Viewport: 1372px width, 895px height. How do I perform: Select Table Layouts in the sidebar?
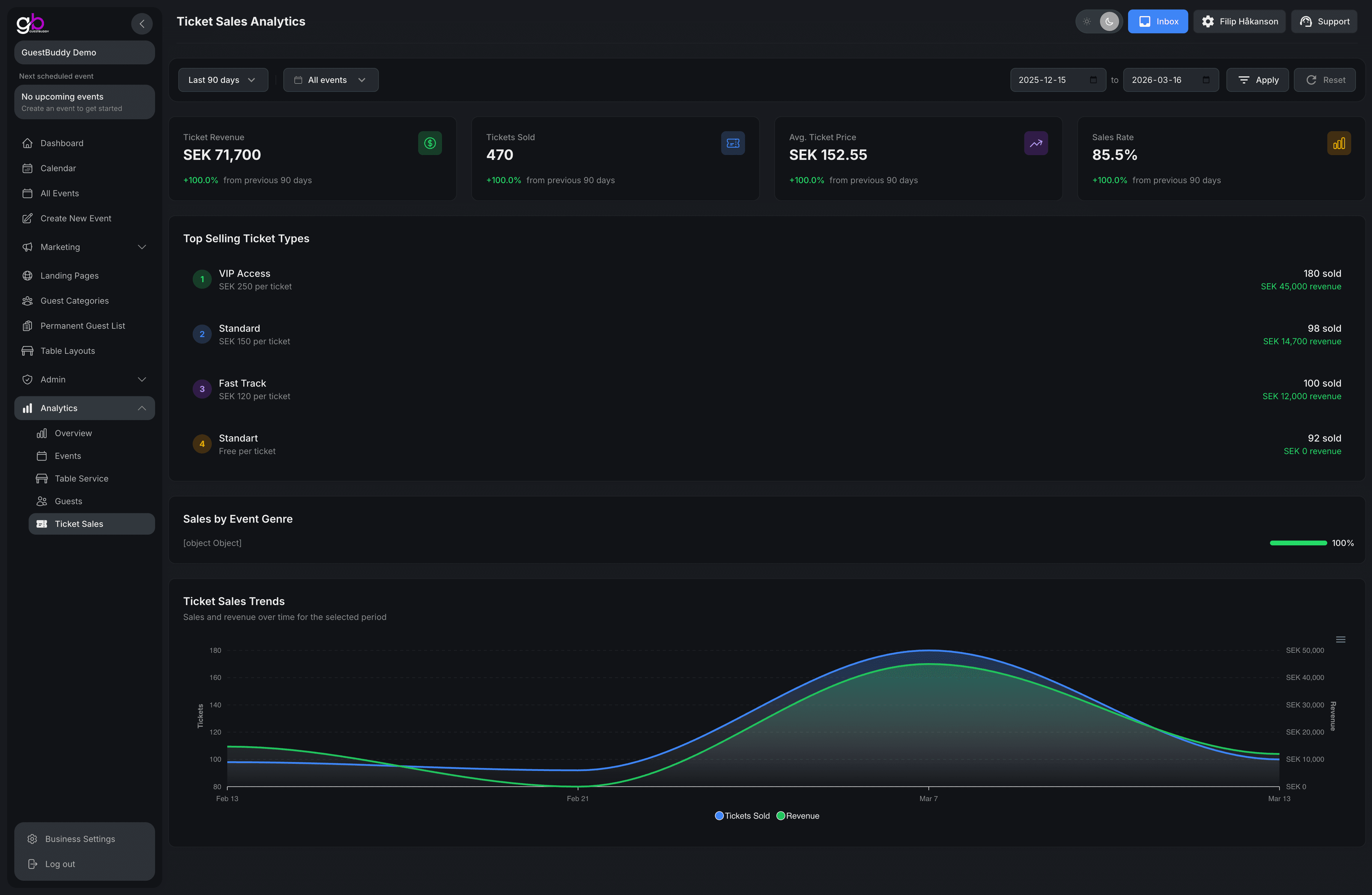[x=68, y=351]
